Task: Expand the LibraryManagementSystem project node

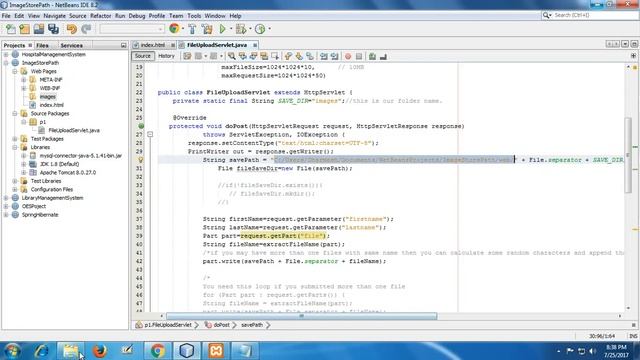Action: 6,198
